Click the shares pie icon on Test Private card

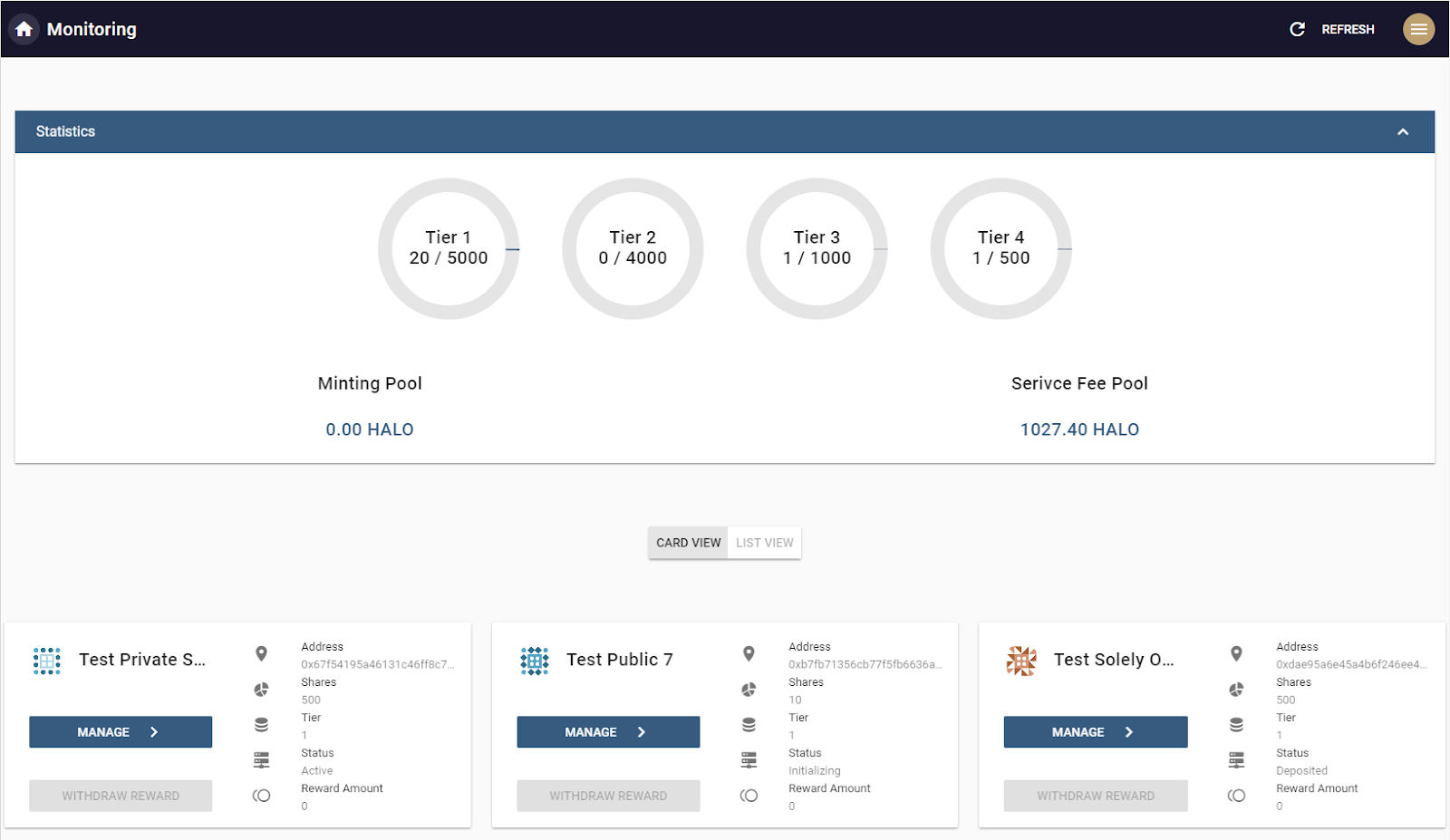pos(261,690)
